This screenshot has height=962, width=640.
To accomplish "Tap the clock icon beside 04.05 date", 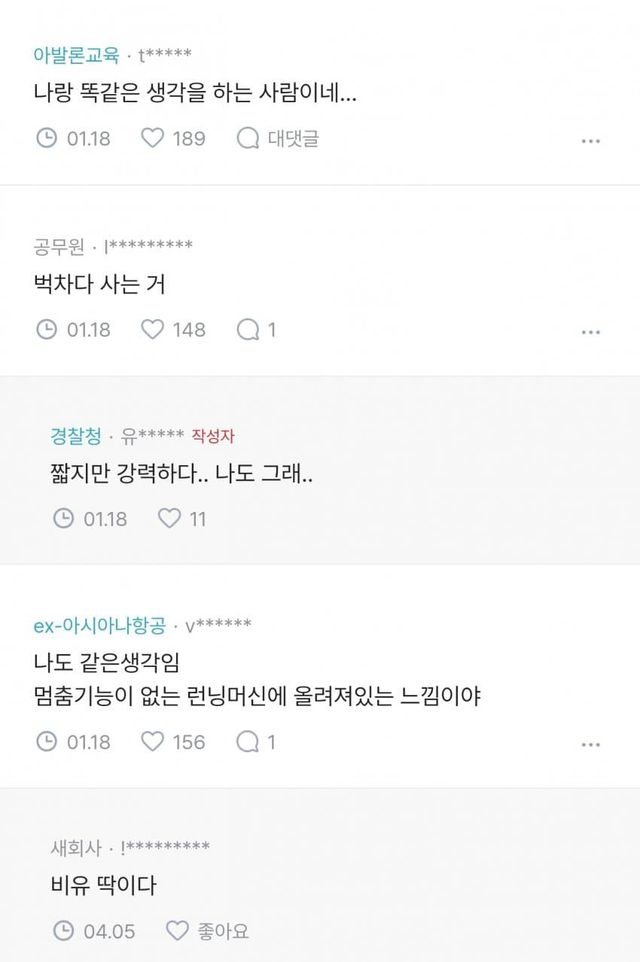I will [63, 930].
